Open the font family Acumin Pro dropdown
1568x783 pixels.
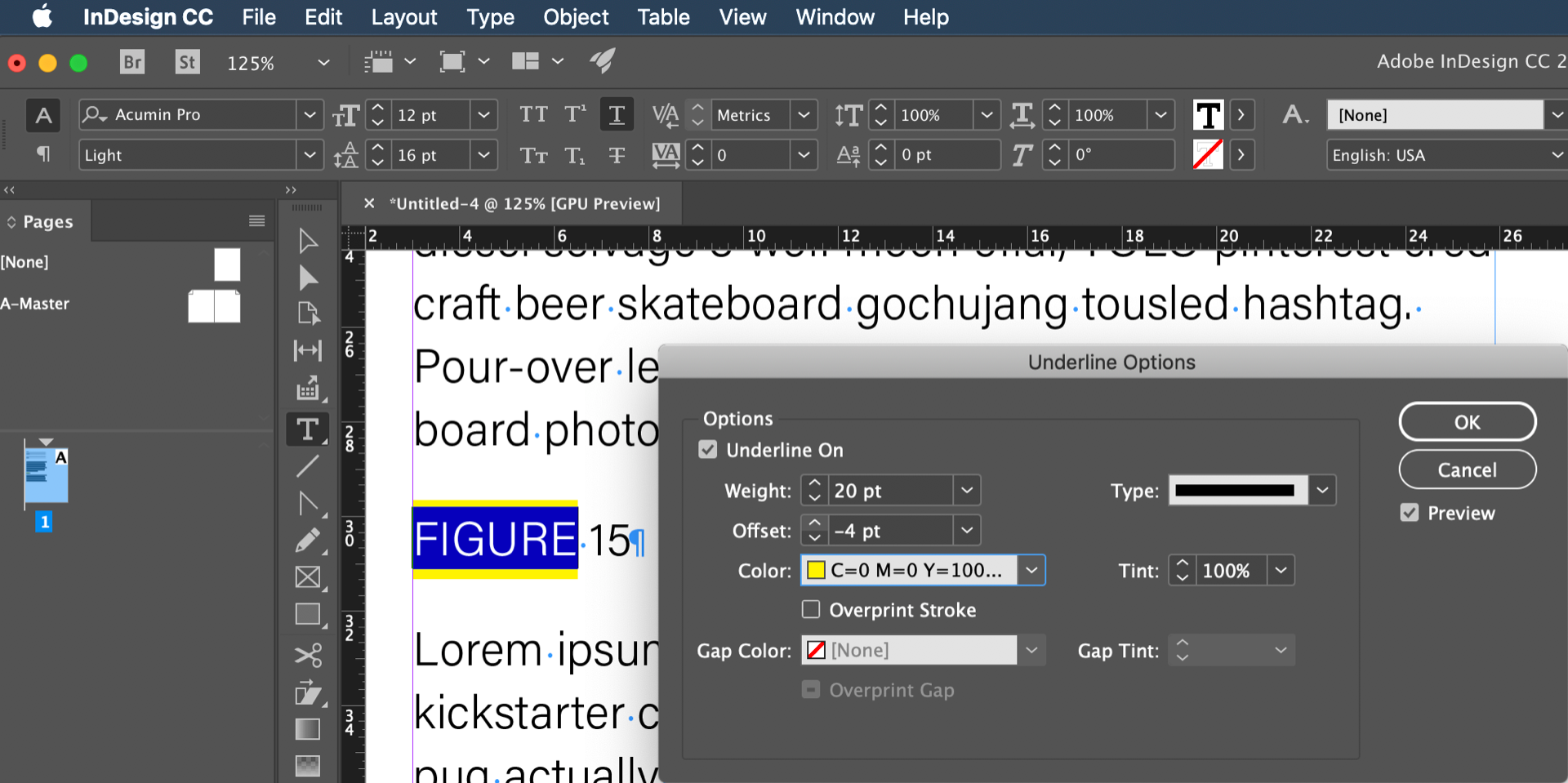coord(310,115)
